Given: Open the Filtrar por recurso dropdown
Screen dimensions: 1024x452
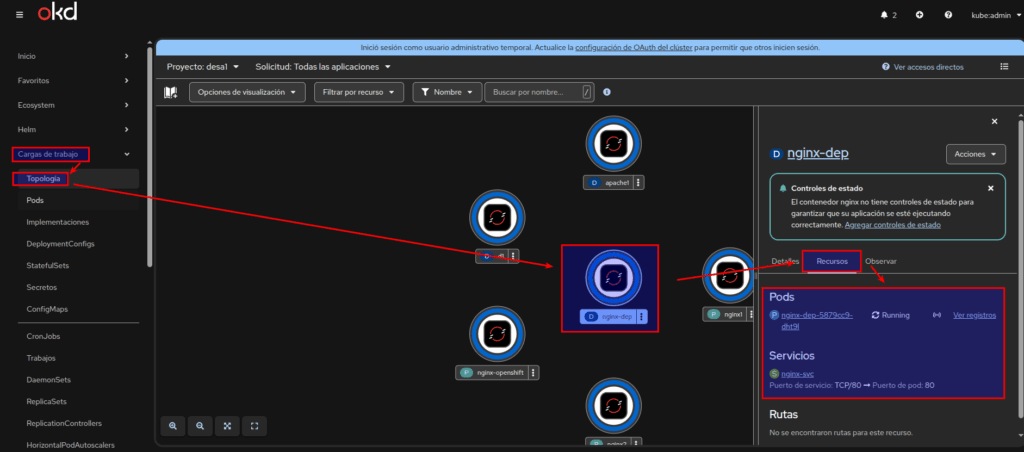Looking at the screenshot, I should tap(358, 92).
